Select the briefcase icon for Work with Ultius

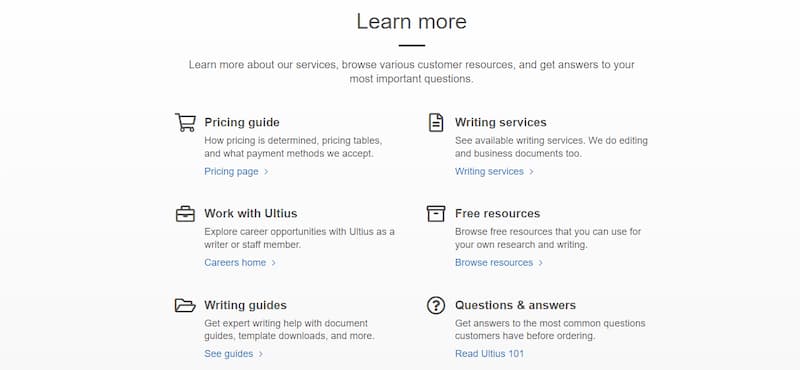pos(185,214)
